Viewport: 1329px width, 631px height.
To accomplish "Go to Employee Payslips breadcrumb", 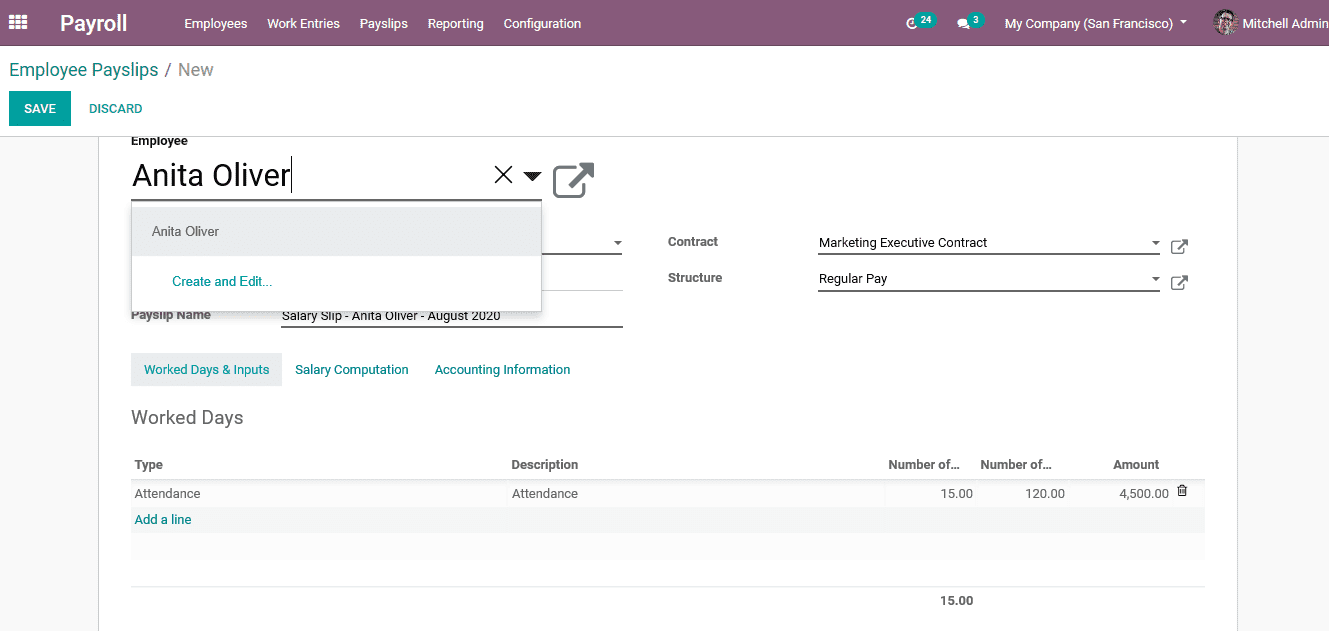I will [84, 70].
